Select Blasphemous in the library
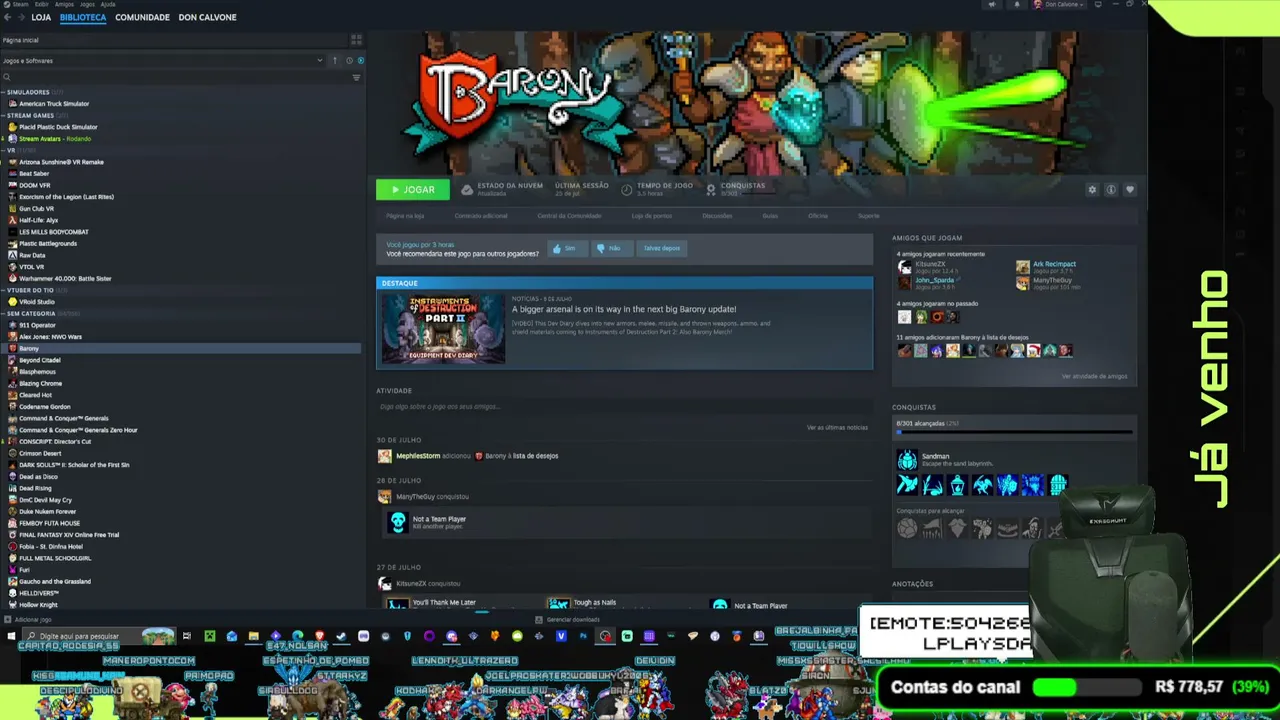Viewport: 1280px width, 720px height. (37, 372)
